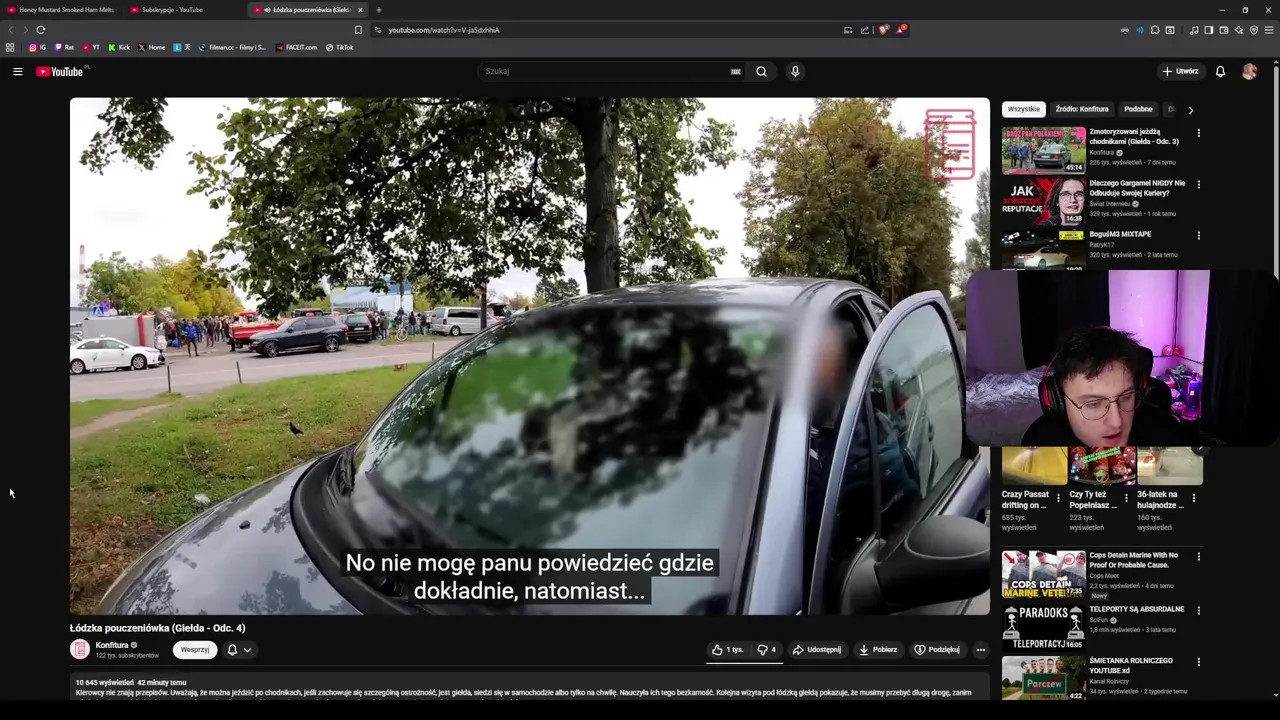Viewport: 1280px width, 720px height.
Task: Open options for Zmotoryzowani jeżdżą chodnikami video
Action: (x=1199, y=133)
